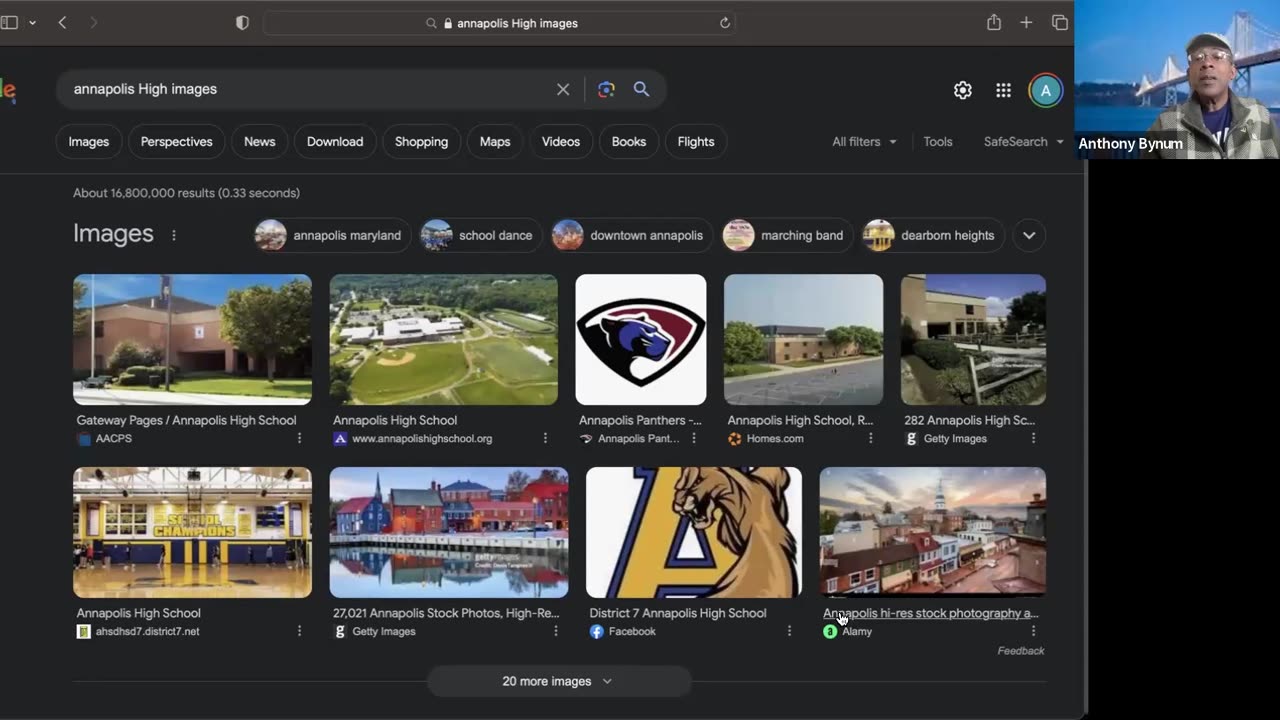1280x720 pixels.
Task: Expand the sidebar options chevron
Action: pyautogui.click(x=32, y=23)
